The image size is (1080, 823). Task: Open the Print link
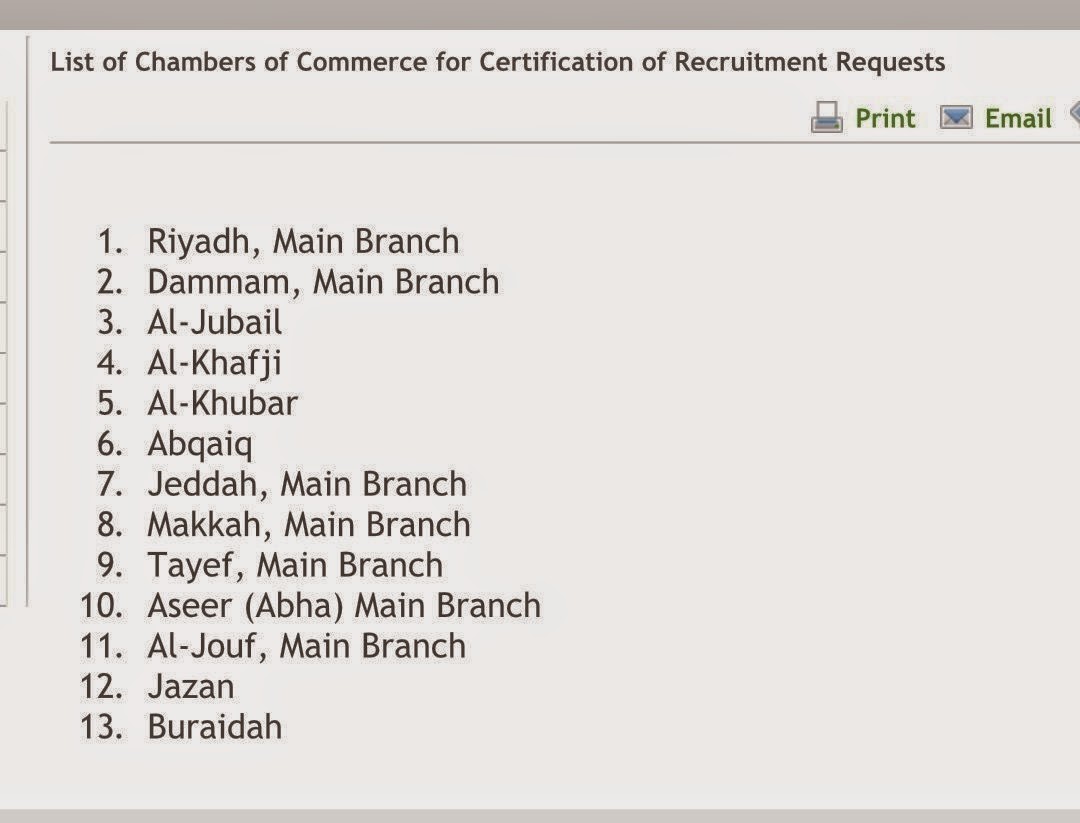click(885, 118)
